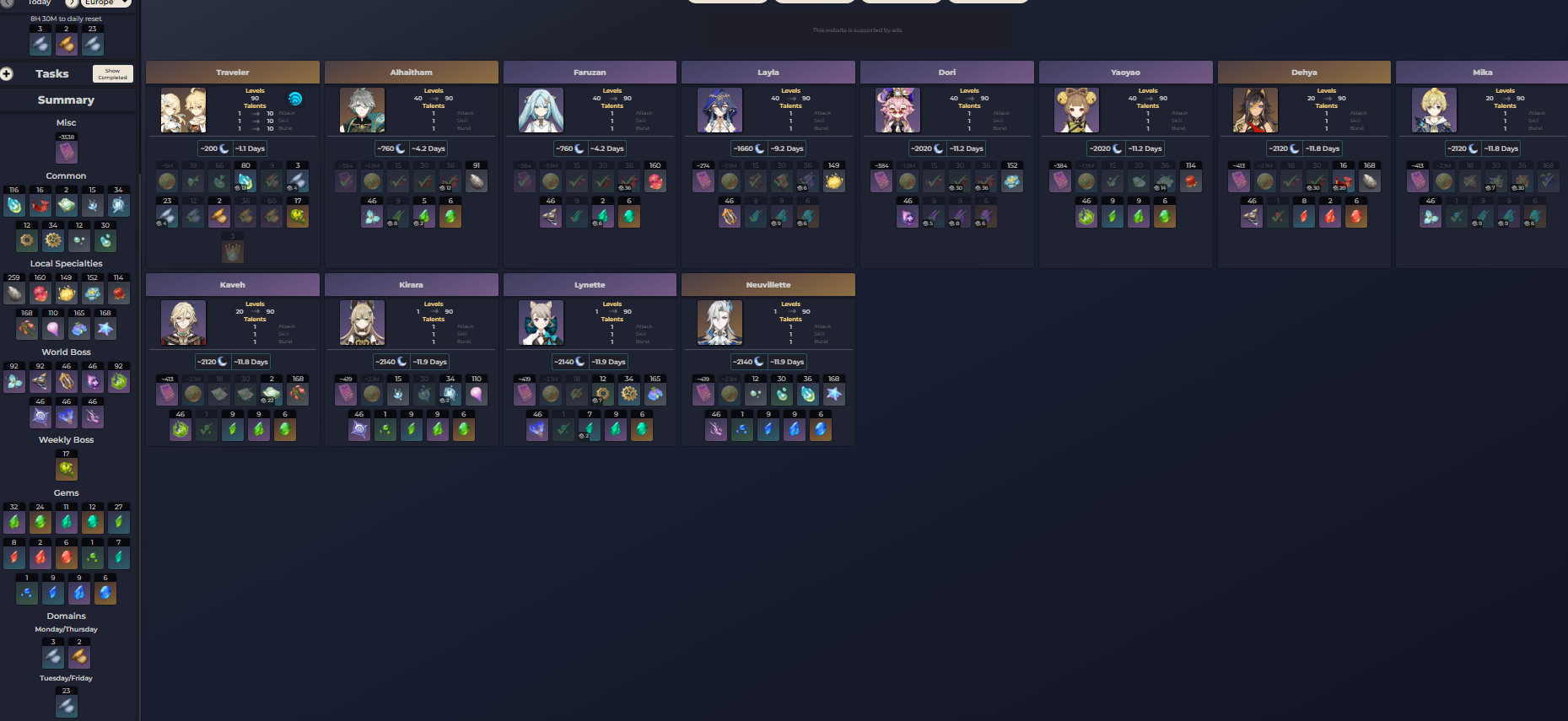The width and height of the screenshot is (1568, 721).
Task: Select the Faruzan character portrait
Action: pyautogui.click(x=541, y=110)
